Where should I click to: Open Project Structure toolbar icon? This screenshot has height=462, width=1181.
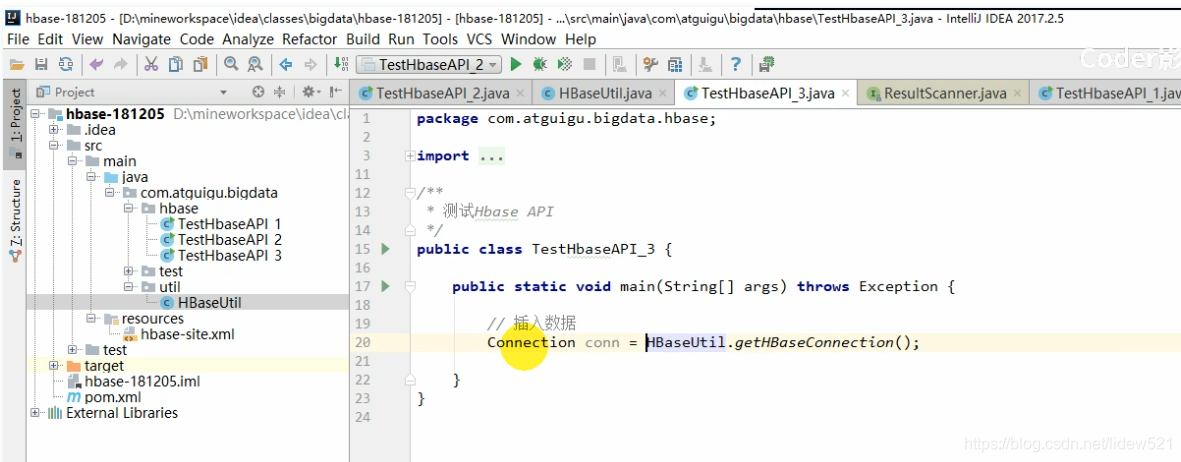click(x=675, y=65)
